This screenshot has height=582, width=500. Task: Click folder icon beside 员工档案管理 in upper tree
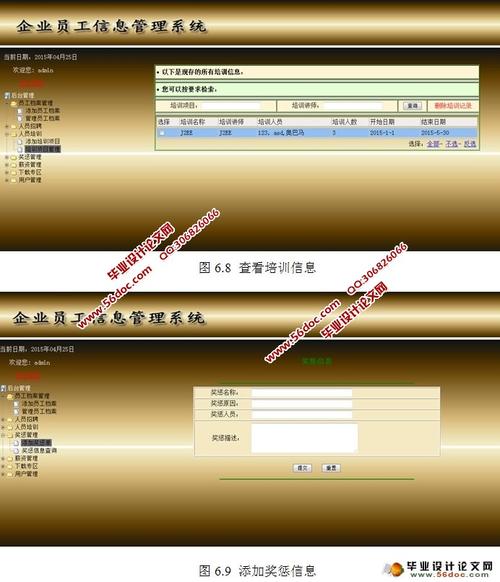[14, 103]
